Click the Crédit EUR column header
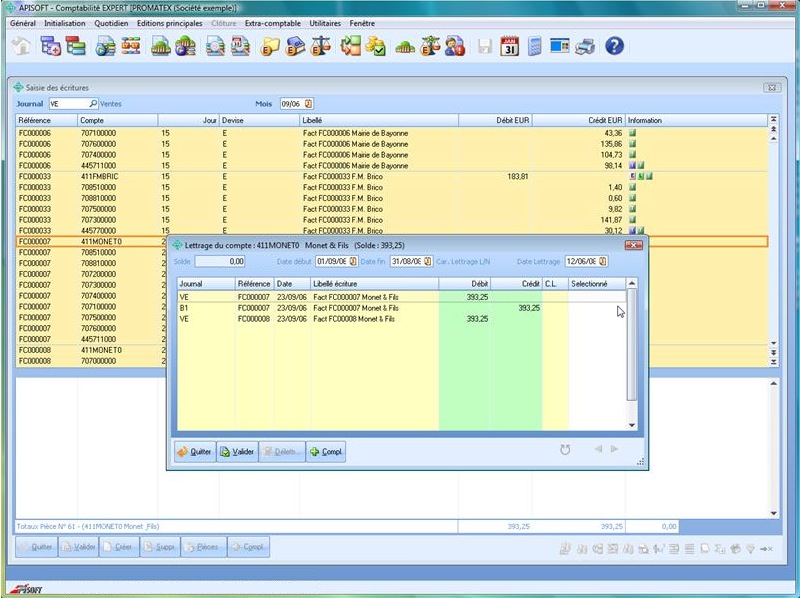 579,120
